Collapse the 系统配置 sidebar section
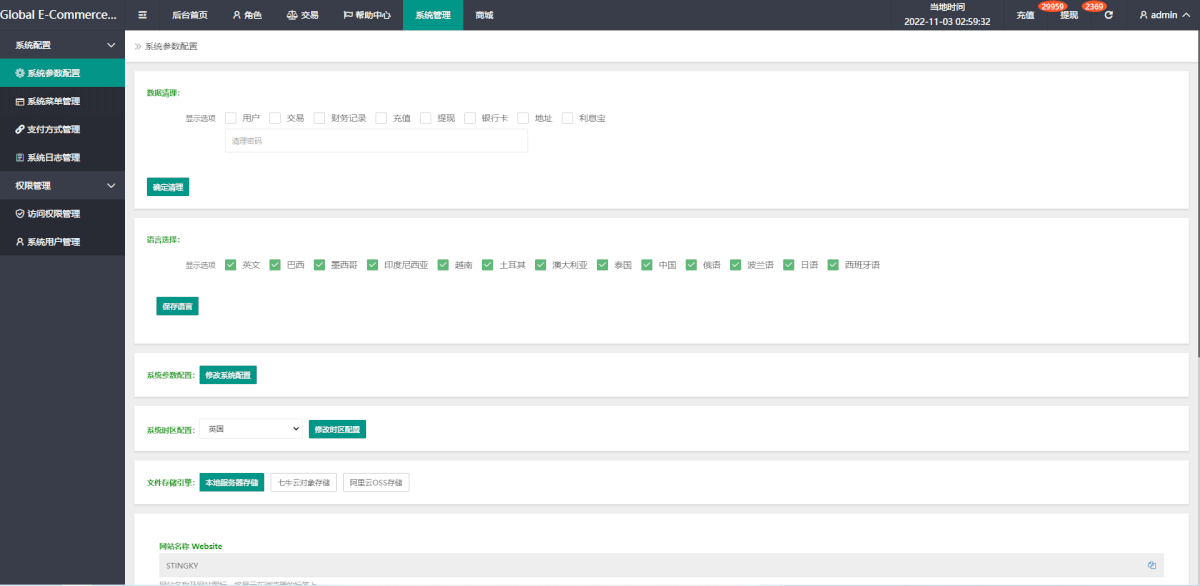 pos(111,45)
